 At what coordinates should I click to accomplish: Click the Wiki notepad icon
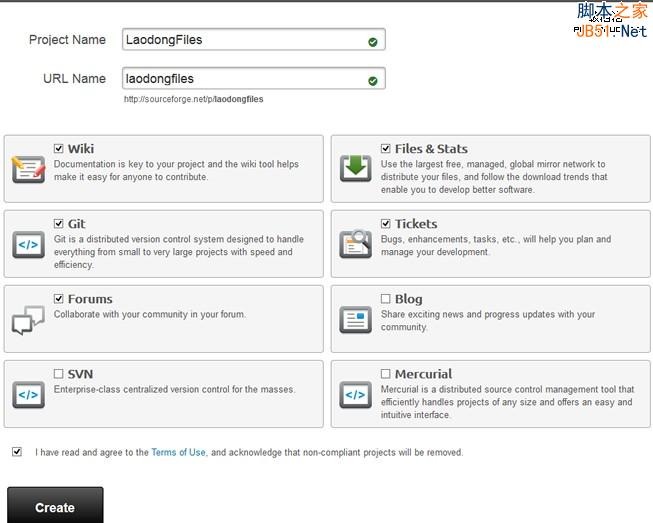point(28,169)
